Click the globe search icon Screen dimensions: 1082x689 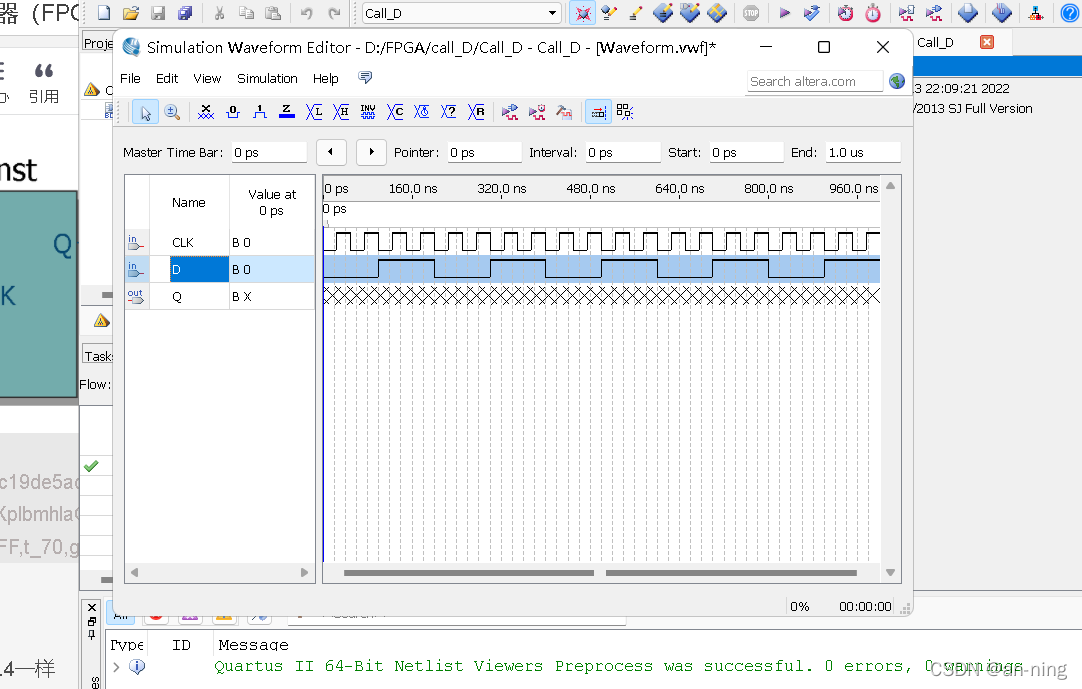pyautogui.click(x=897, y=81)
